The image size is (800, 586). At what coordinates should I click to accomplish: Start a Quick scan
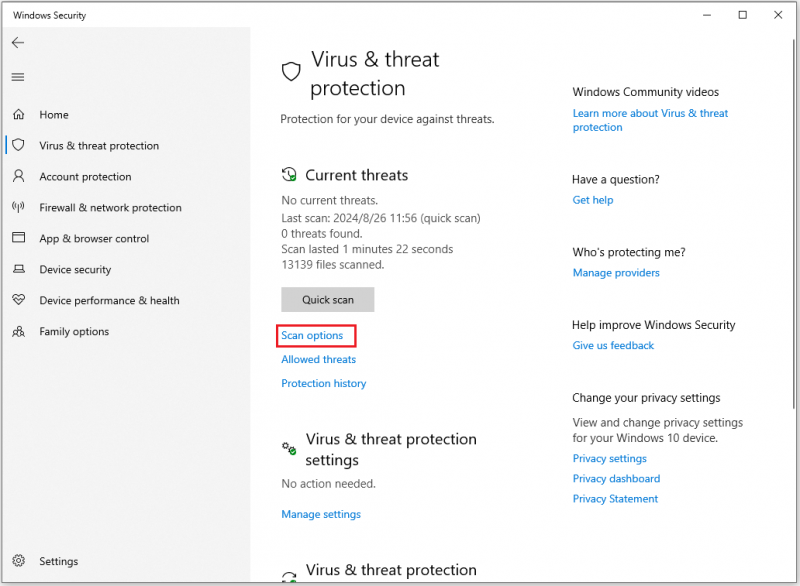tap(328, 300)
